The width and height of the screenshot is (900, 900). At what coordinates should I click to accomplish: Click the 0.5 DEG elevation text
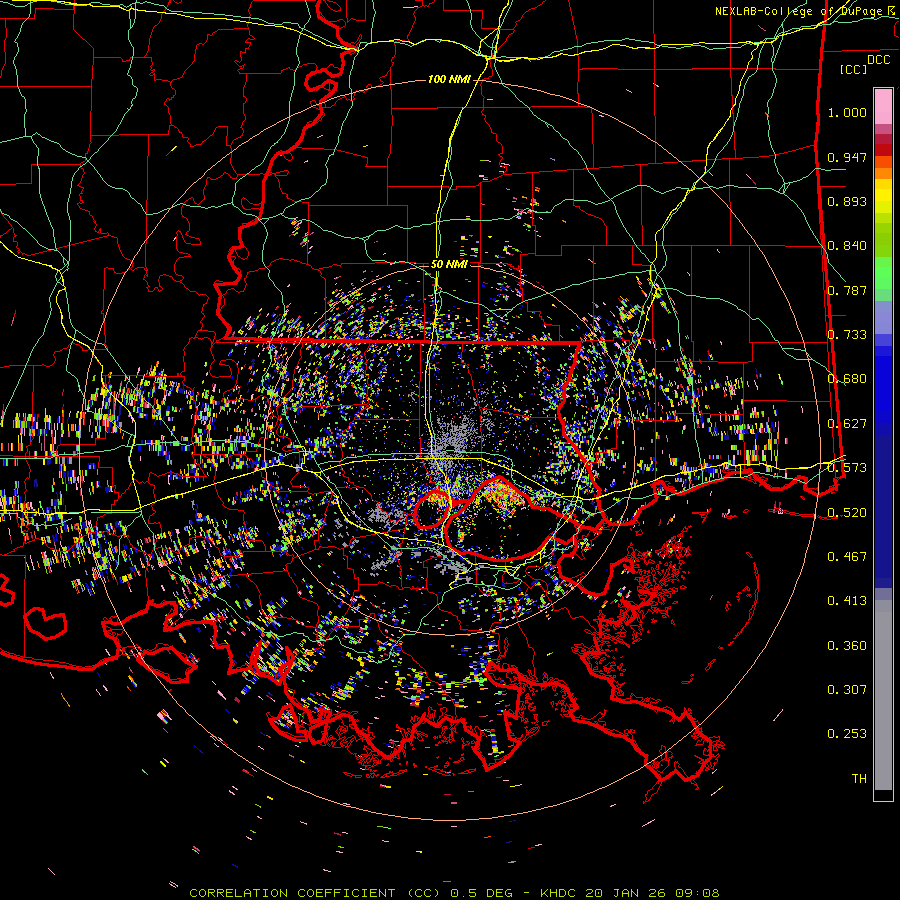coord(483,893)
